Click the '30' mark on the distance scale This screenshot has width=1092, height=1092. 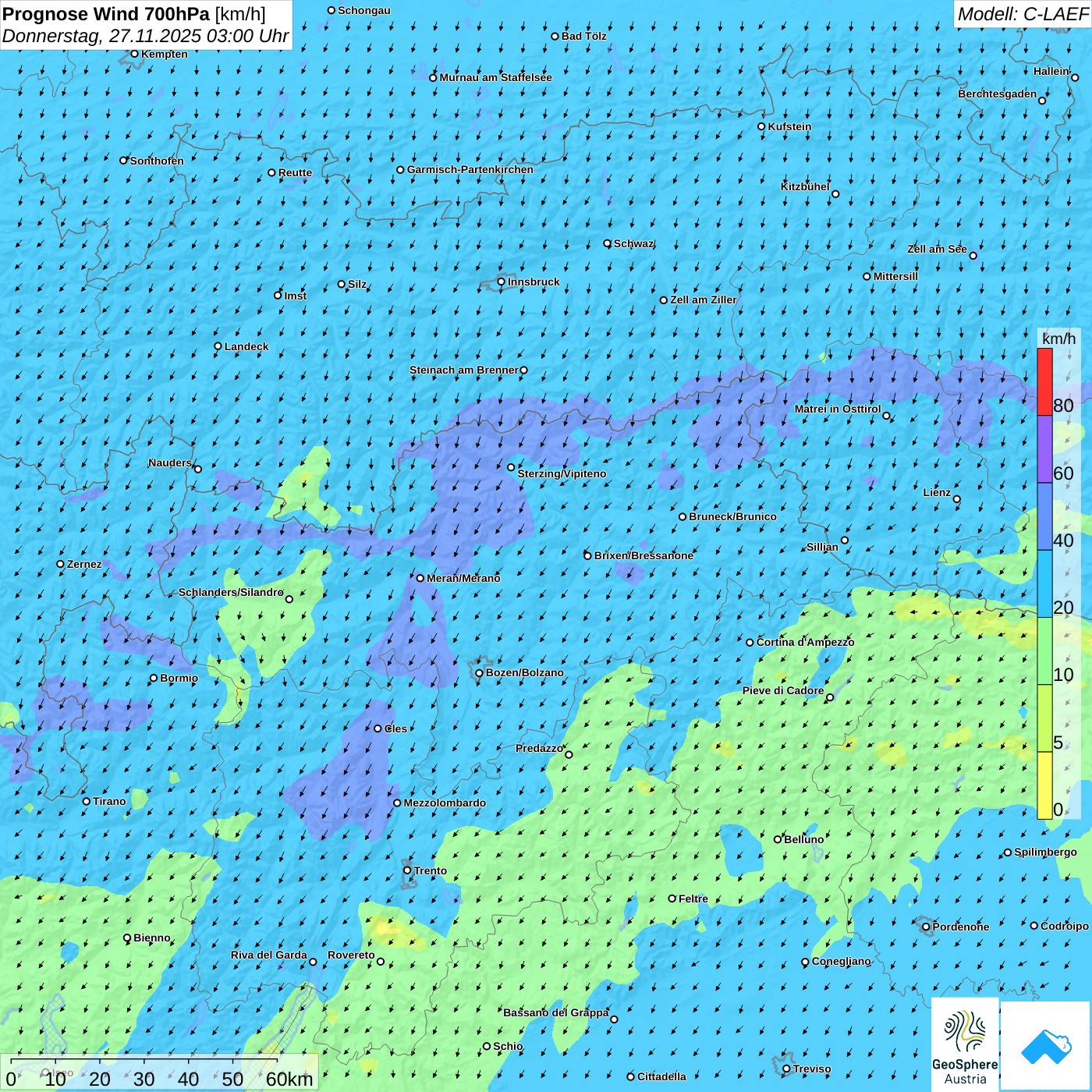click(x=144, y=1079)
